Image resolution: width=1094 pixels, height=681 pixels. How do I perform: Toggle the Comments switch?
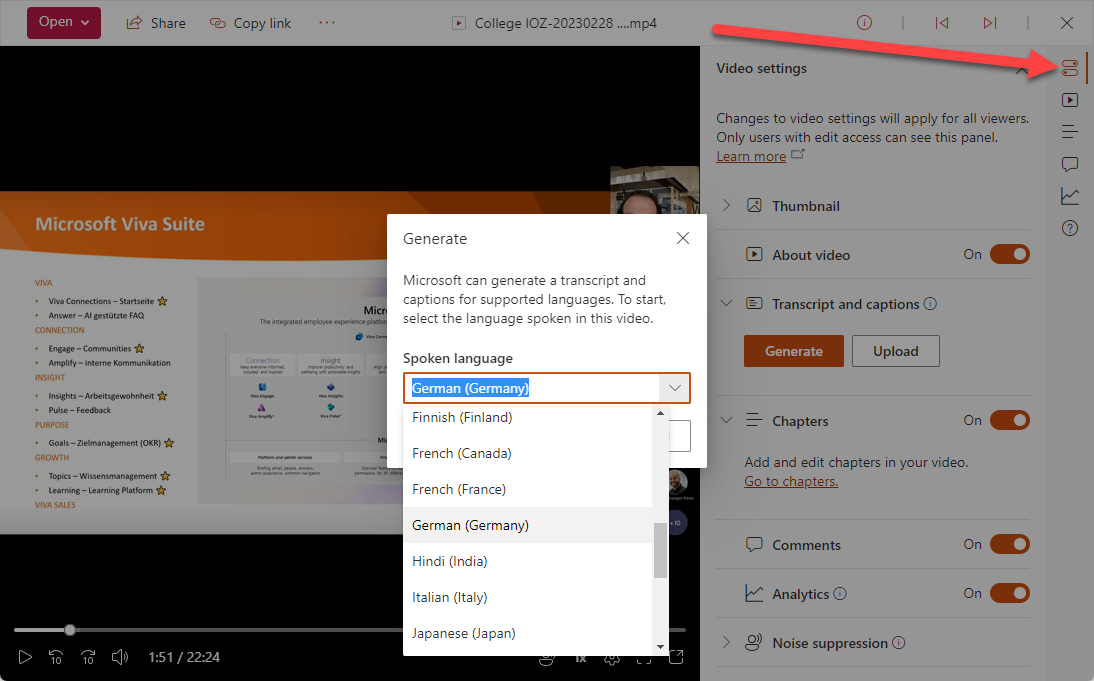1010,544
